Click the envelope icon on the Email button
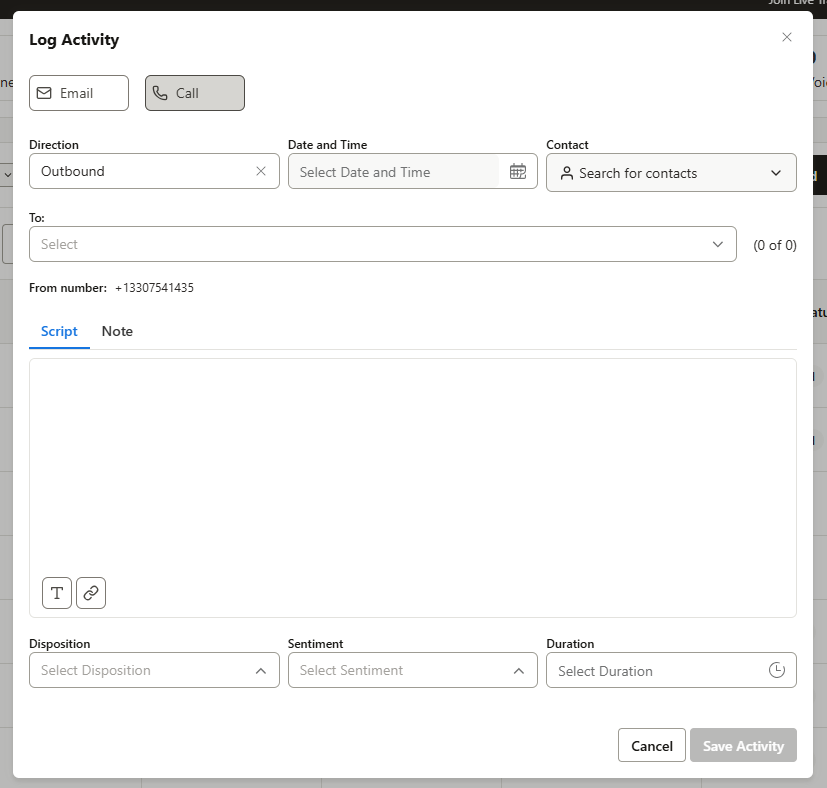This screenshot has height=788, width=827. click(x=46, y=92)
